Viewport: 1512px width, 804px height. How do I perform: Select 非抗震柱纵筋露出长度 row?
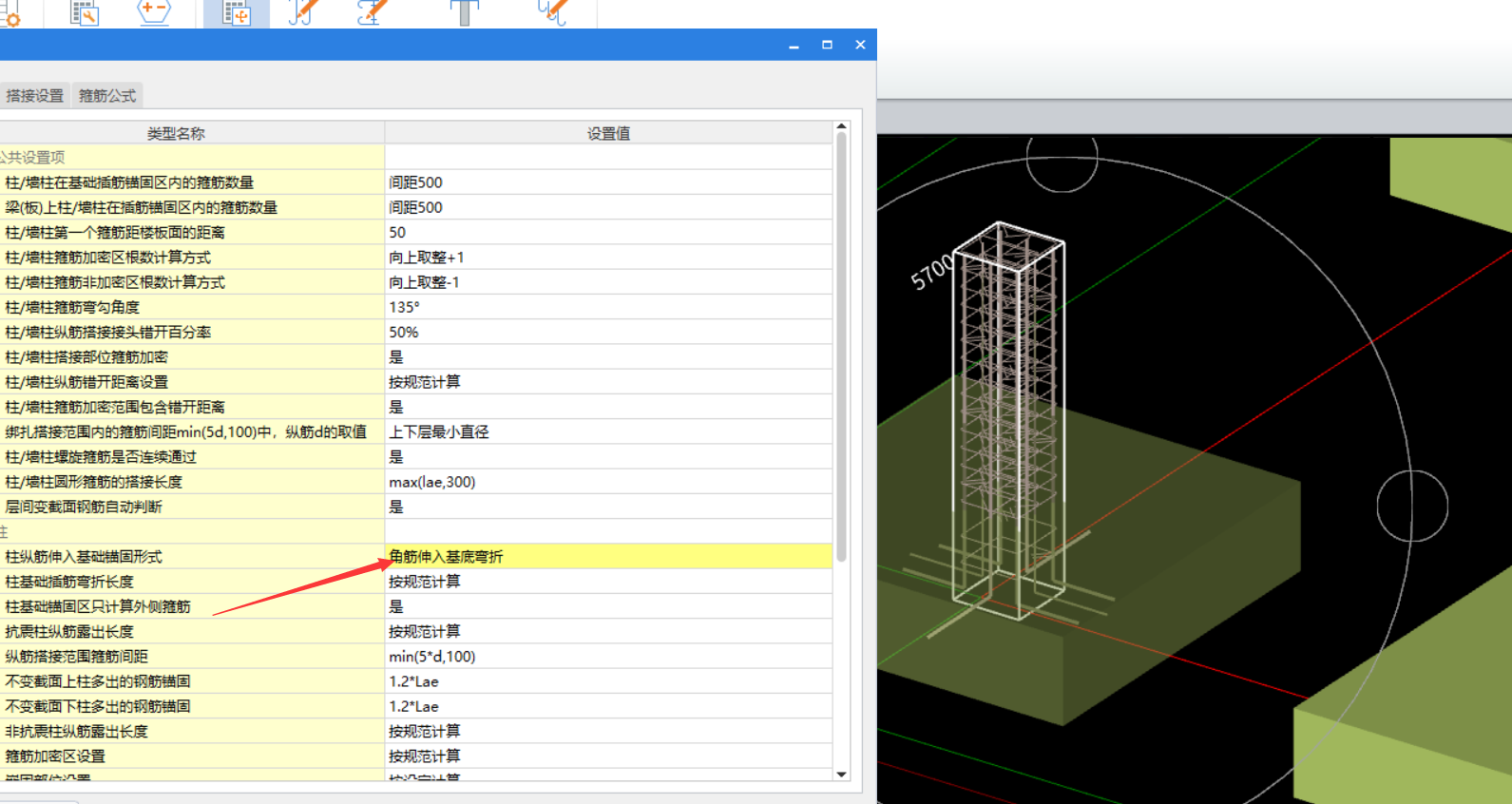tap(192, 731)
